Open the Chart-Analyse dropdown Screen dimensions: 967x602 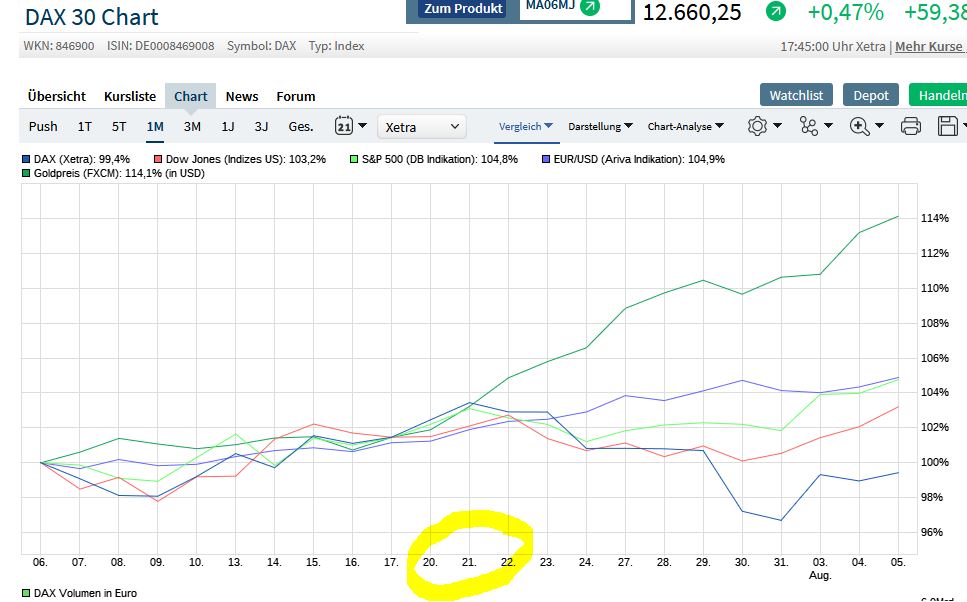[x=685, y=126]
